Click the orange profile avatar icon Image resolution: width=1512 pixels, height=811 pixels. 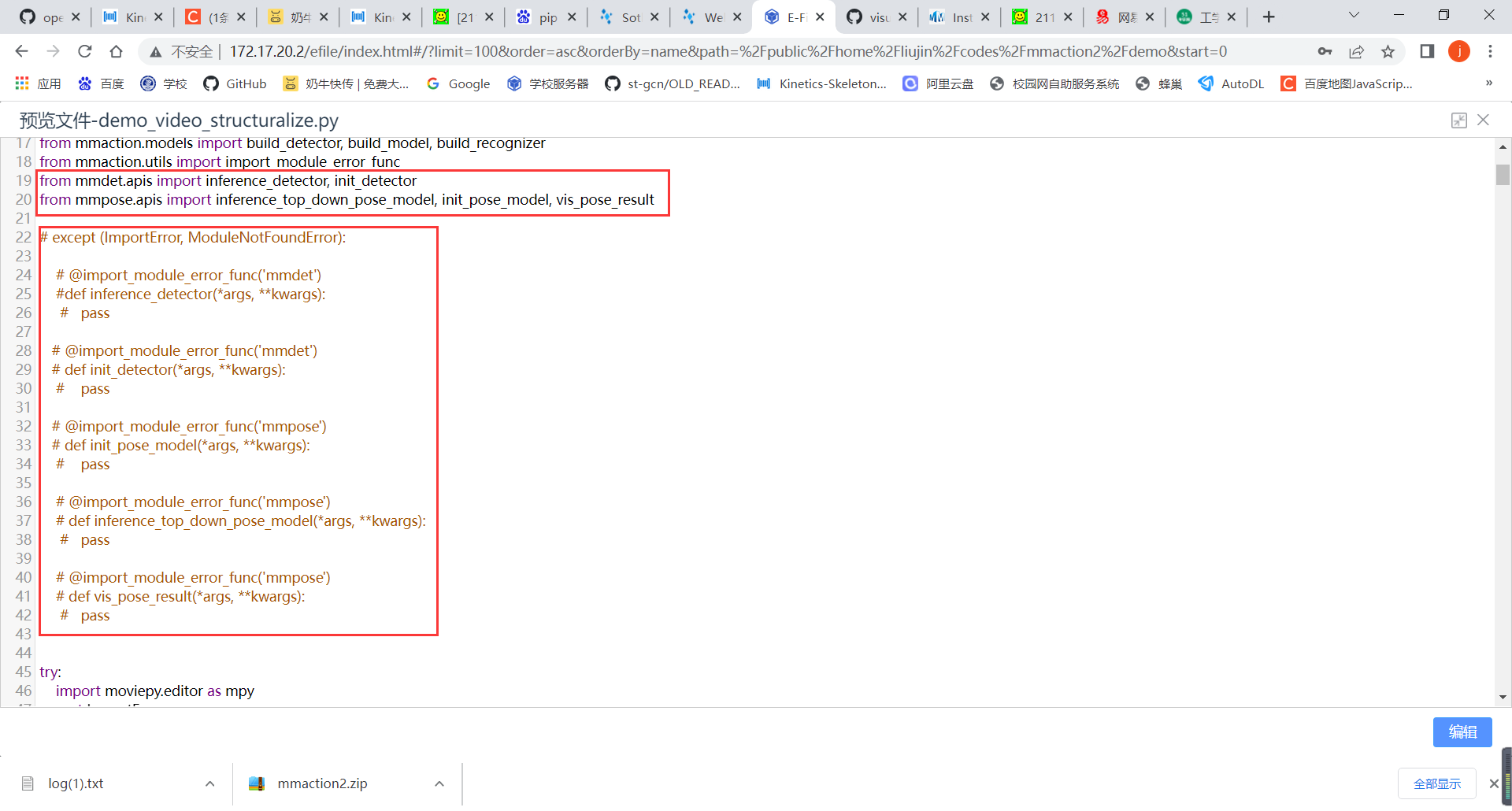[1459, 51]
